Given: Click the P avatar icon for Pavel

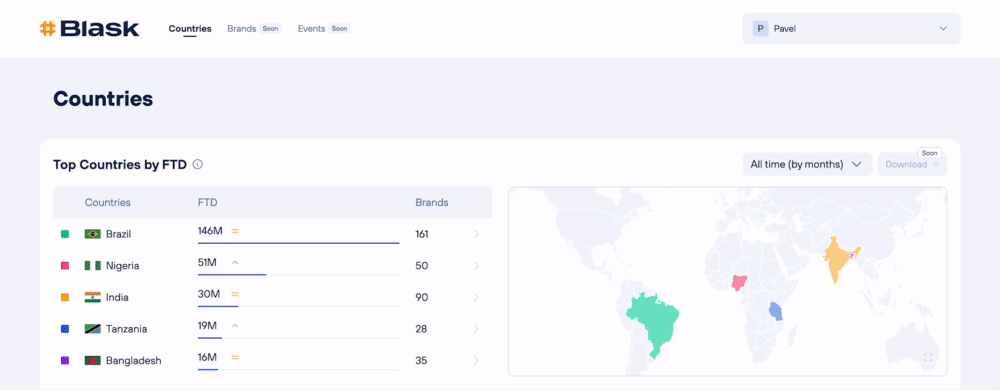Looking at the screenshot, I should tap(760, 29).
